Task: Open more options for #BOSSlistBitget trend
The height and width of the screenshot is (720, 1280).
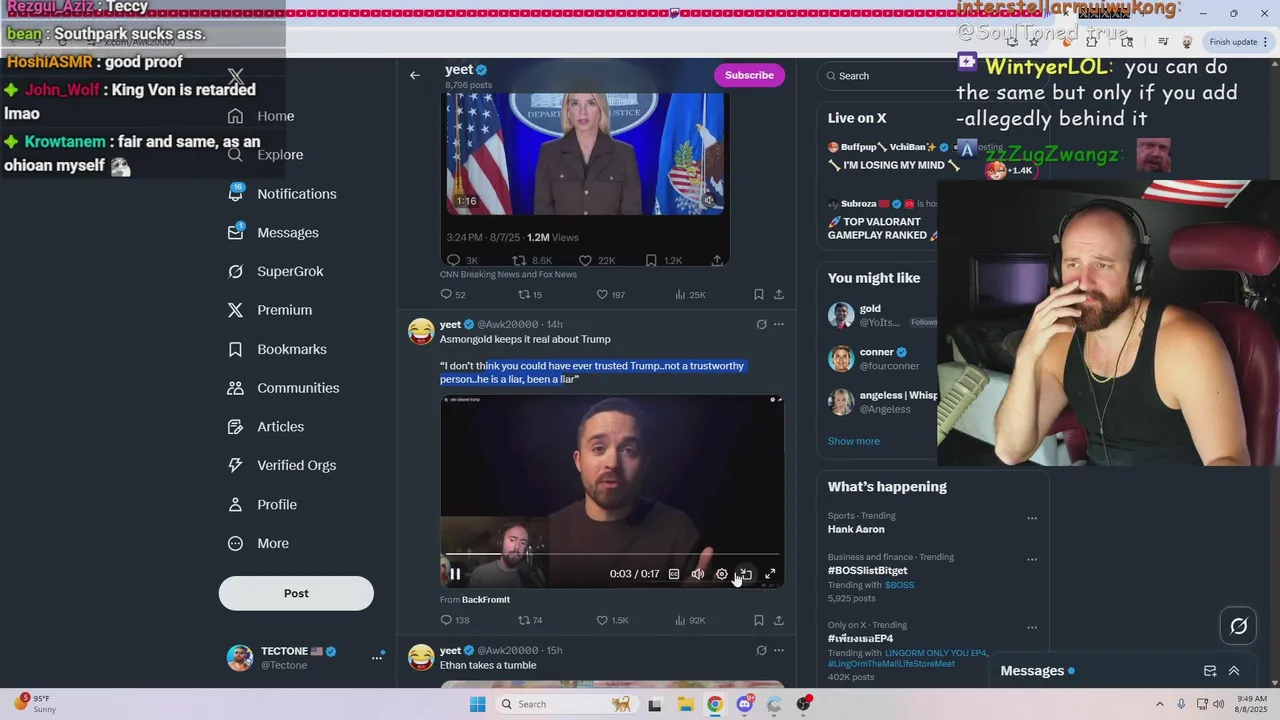Action: (1032, 559)
